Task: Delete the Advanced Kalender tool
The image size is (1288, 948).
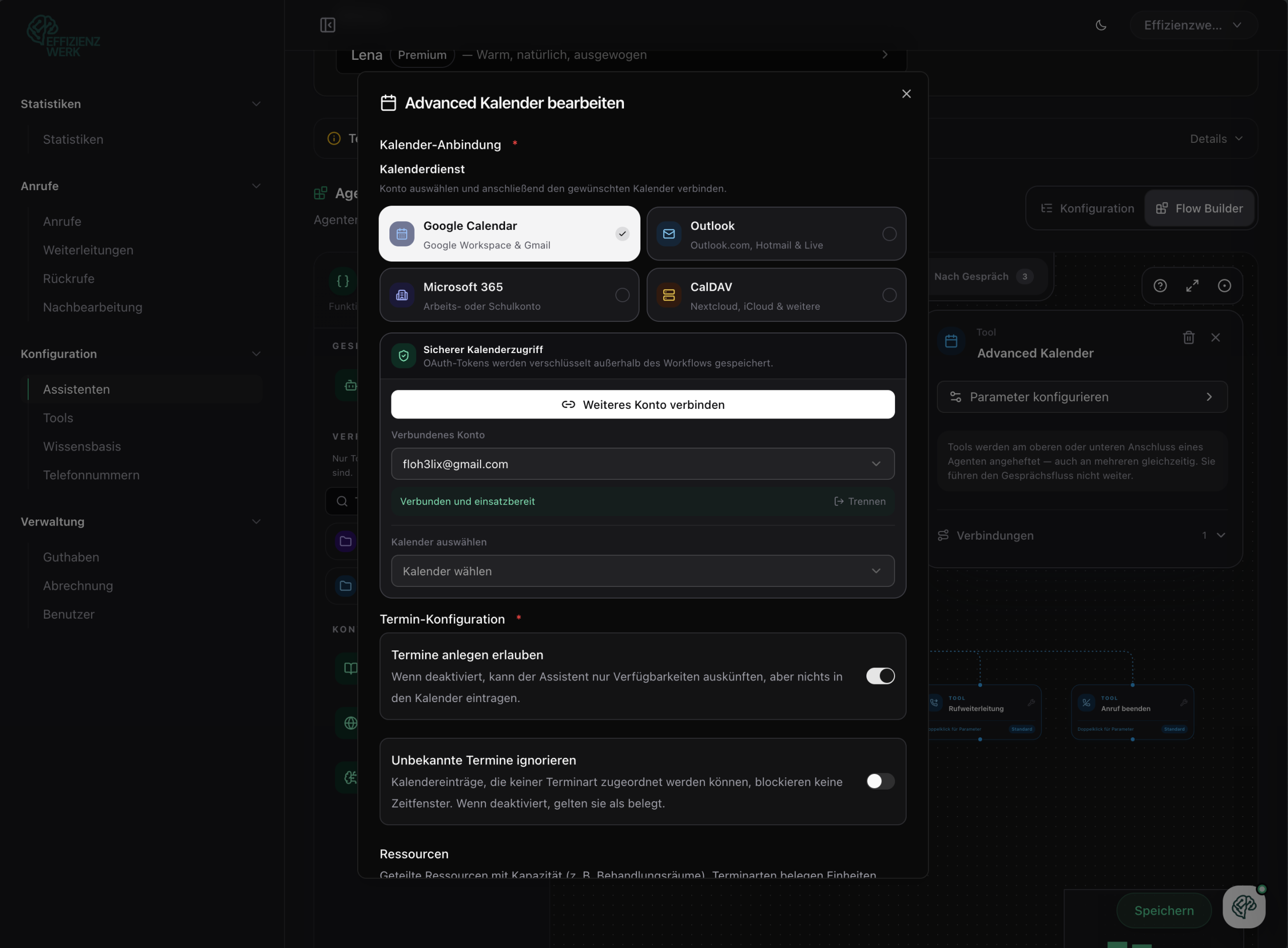Action: tap(1189, 337)
